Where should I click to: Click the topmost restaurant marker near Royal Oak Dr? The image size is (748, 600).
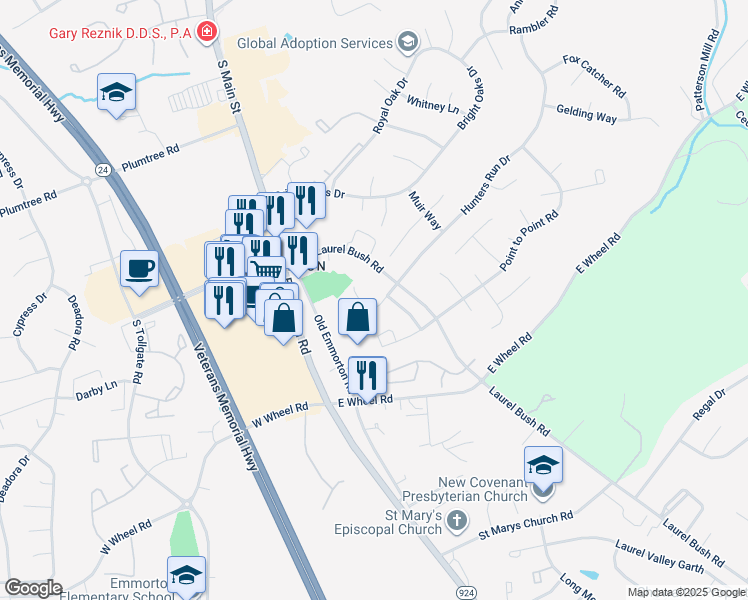point(307,205)
